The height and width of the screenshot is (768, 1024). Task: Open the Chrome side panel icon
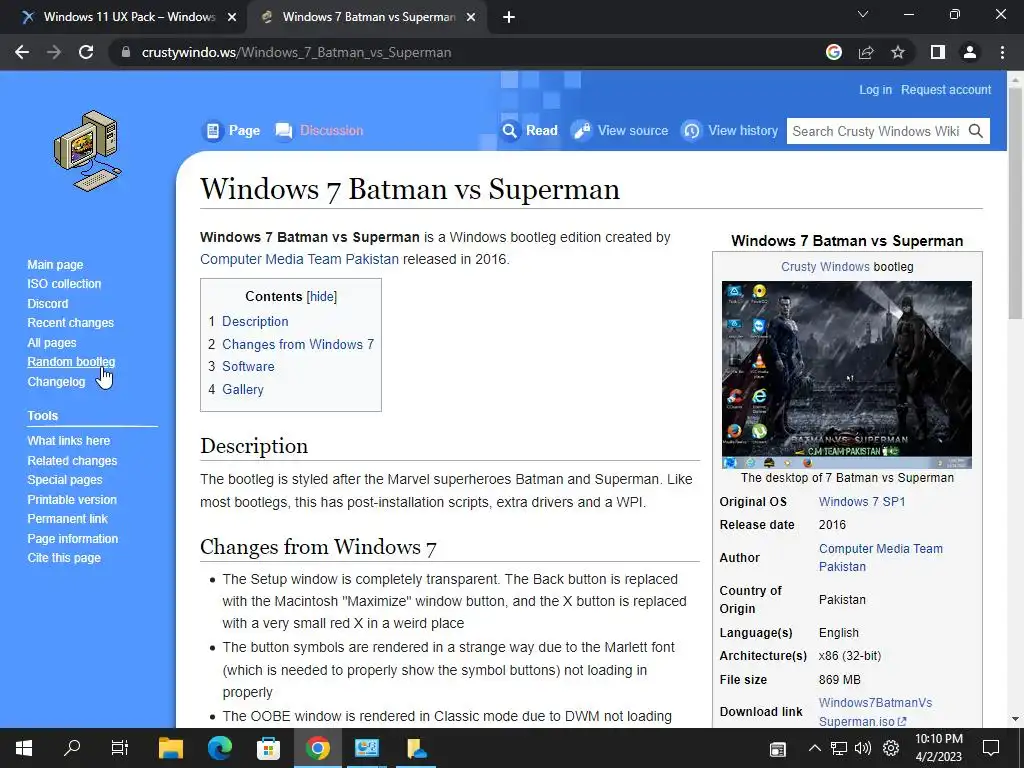pos(938,52)
